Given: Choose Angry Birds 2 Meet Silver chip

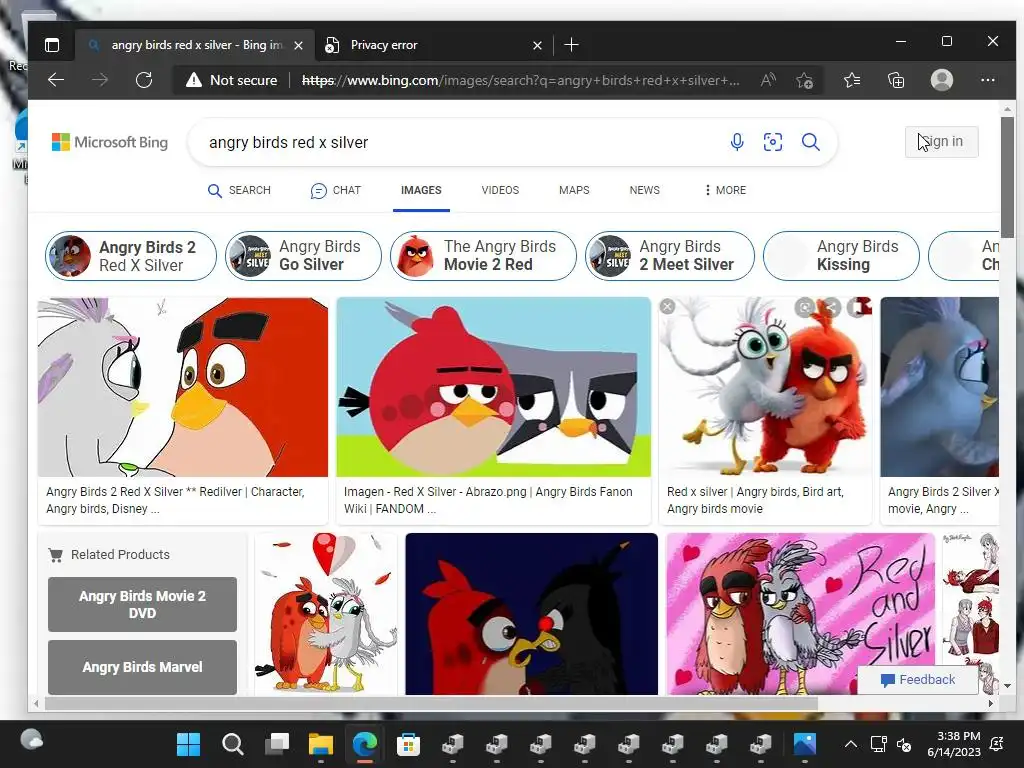Looking at the screenshot, I should [669, 256].
